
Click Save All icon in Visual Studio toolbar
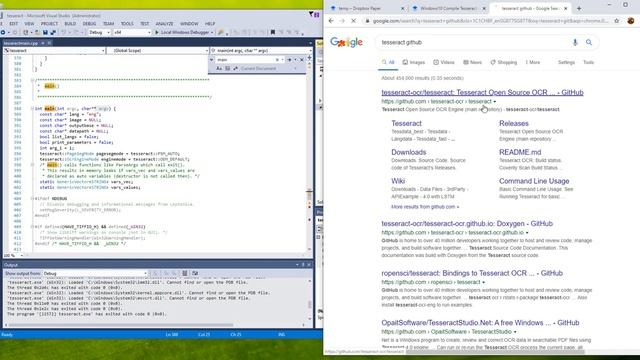click(53, 32)
